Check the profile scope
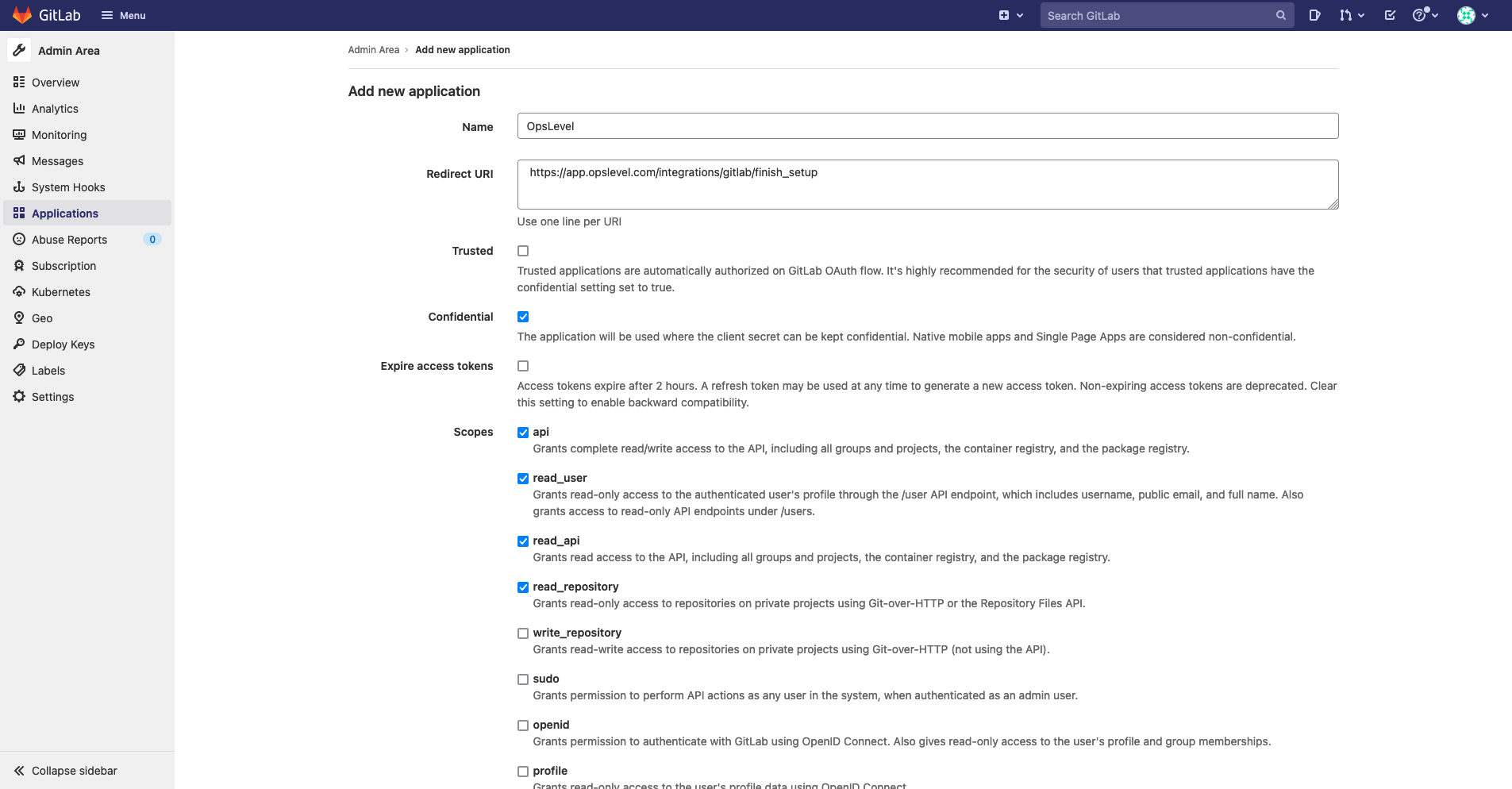 pyautogui.click(x=523, y=772)
